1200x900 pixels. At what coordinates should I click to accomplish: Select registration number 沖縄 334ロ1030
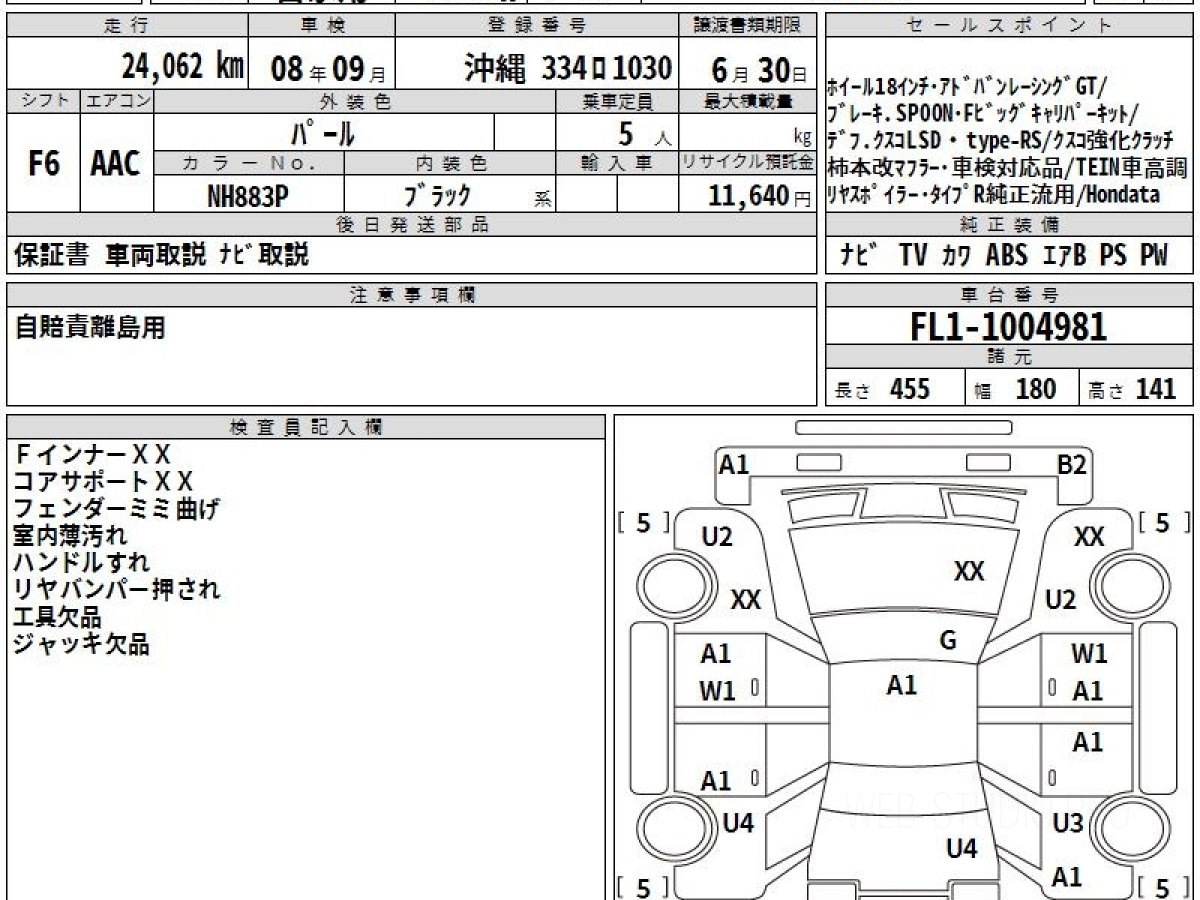(567, 68)
